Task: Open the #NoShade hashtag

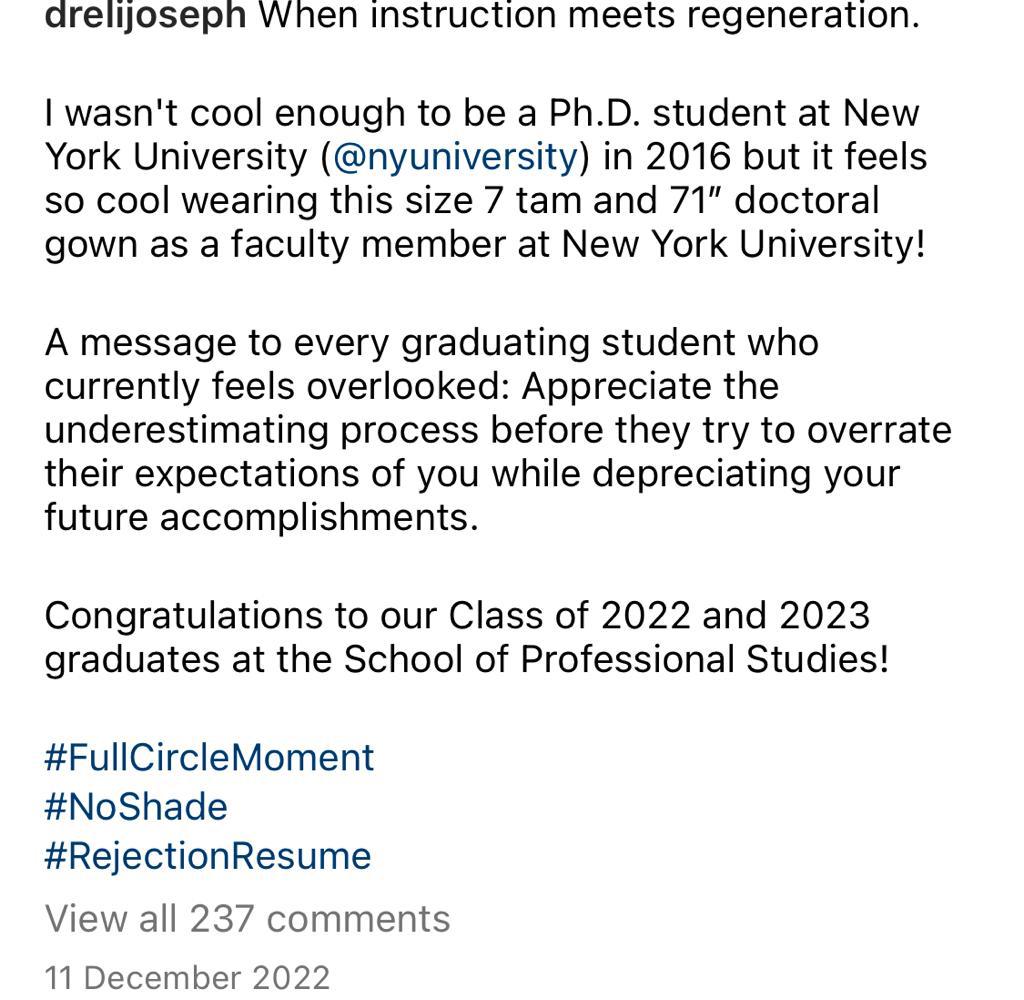Action: point(136,807)
